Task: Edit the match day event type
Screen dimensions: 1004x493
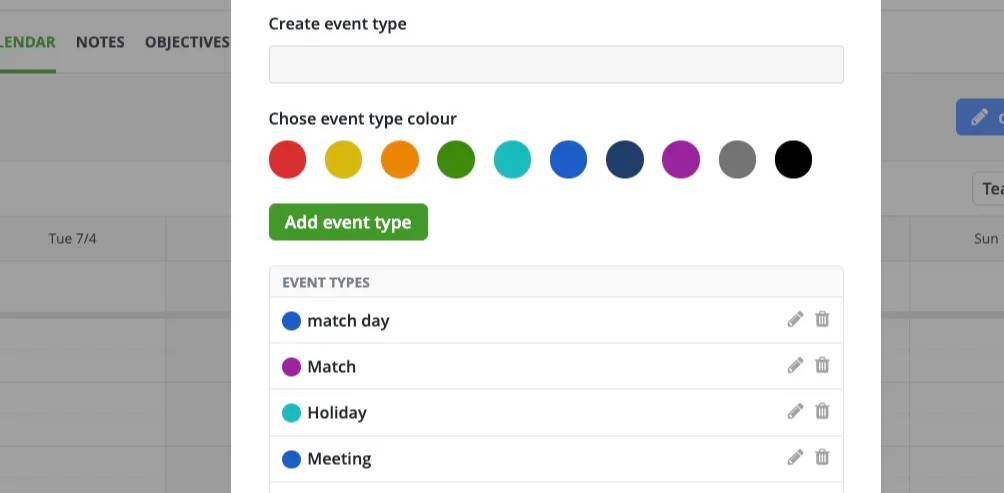Action: (x=795, y=319)
